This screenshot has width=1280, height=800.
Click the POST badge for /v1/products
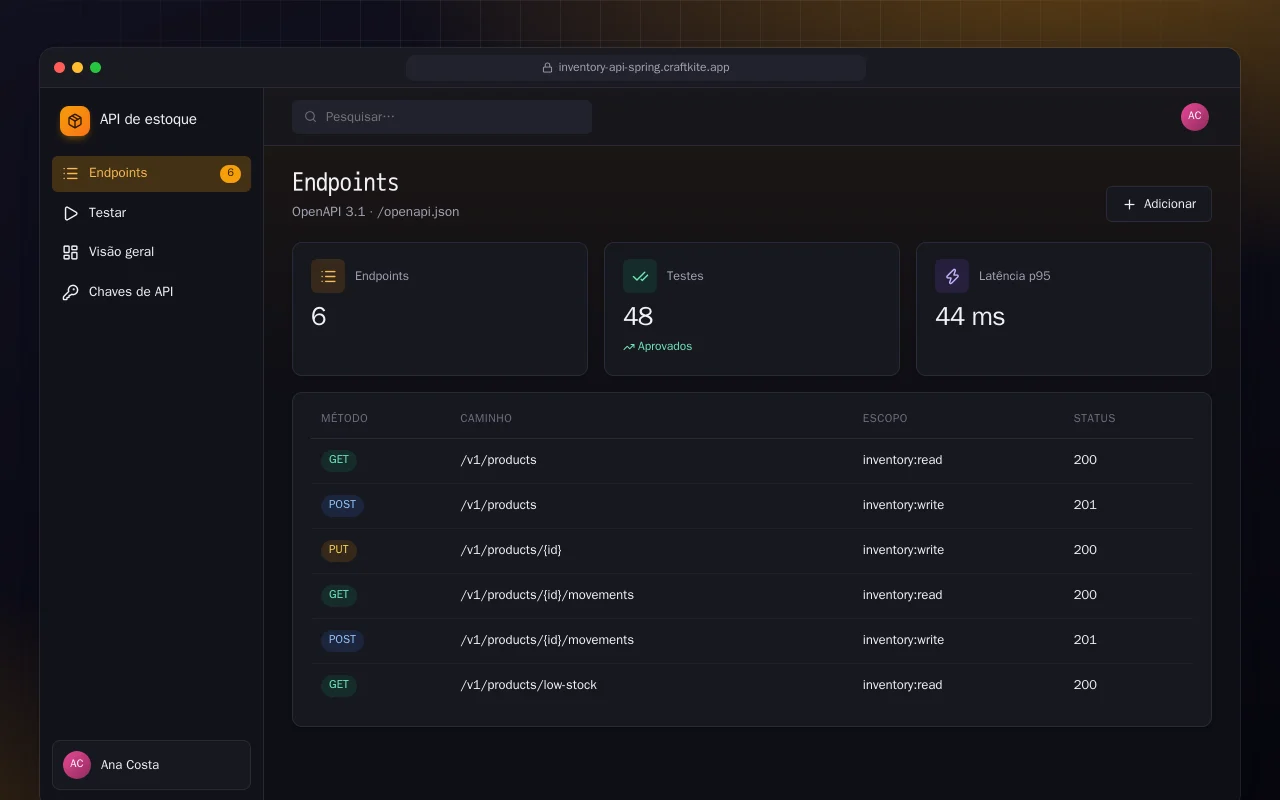[x=342, y=505]
